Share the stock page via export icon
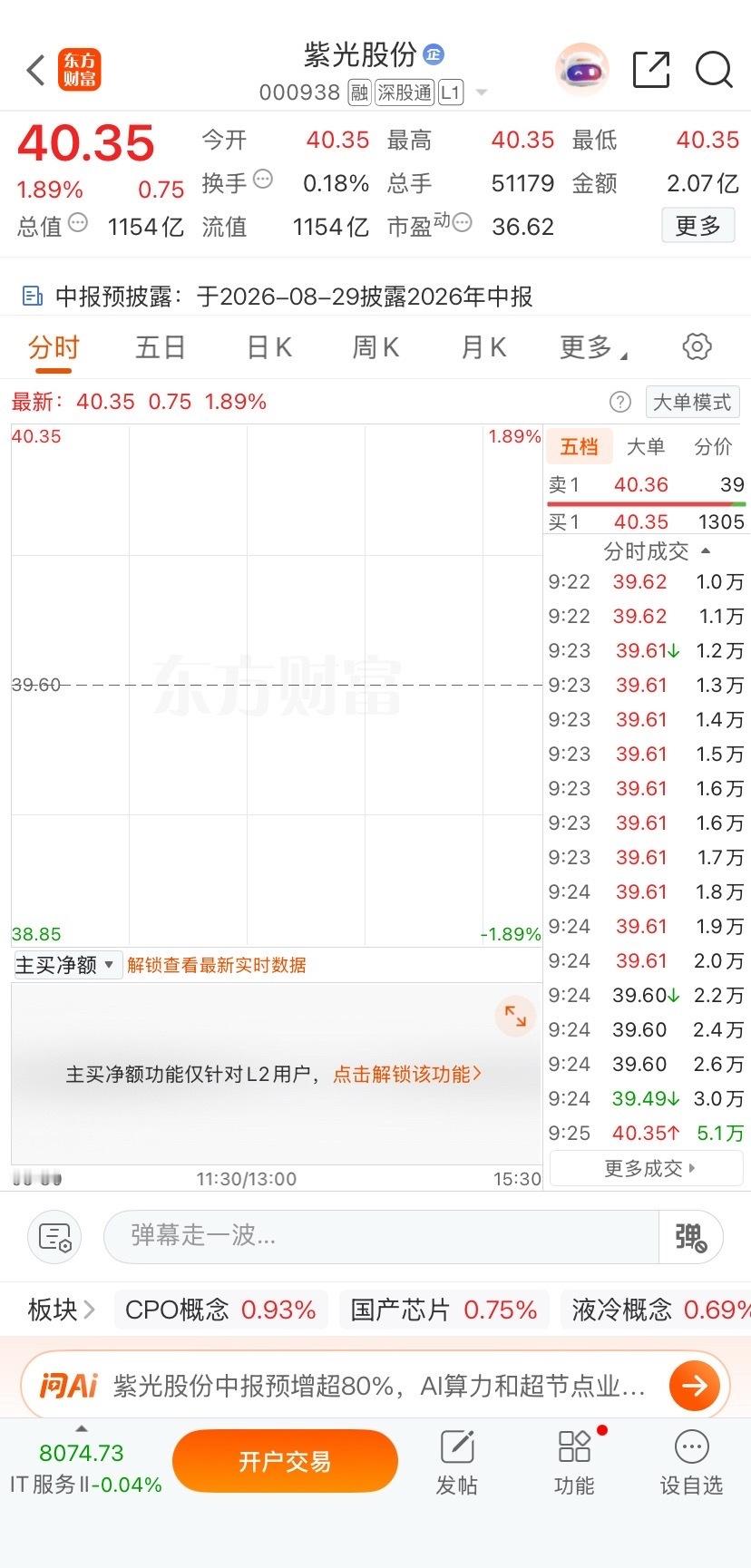This screenshot has width=751, height=1568. (x=650, y=70)
